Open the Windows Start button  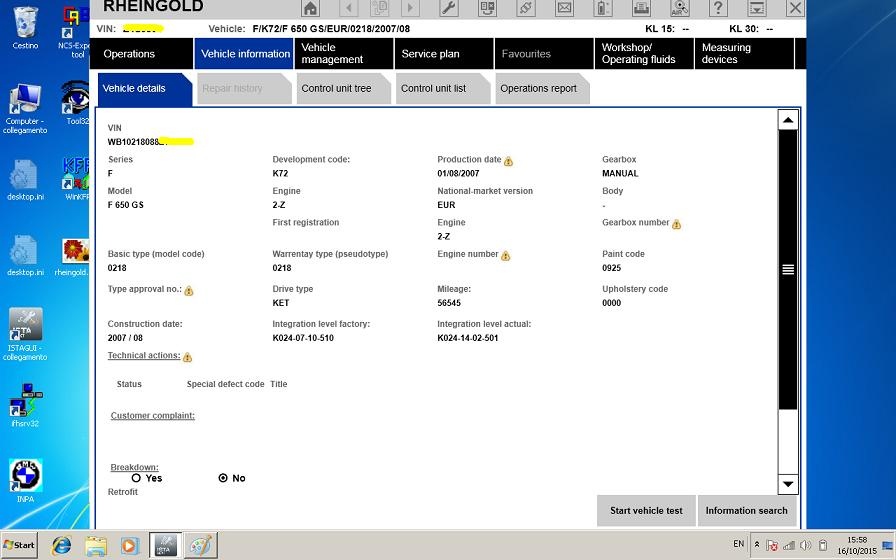coord(19,545)
